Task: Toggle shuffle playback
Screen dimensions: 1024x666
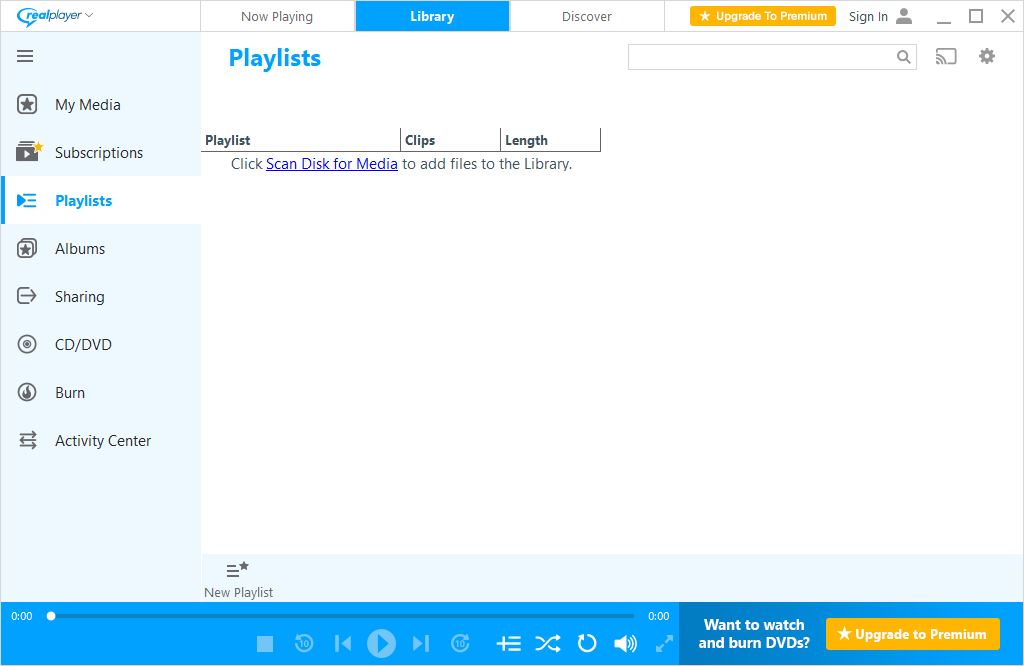Action: point(547,644)
